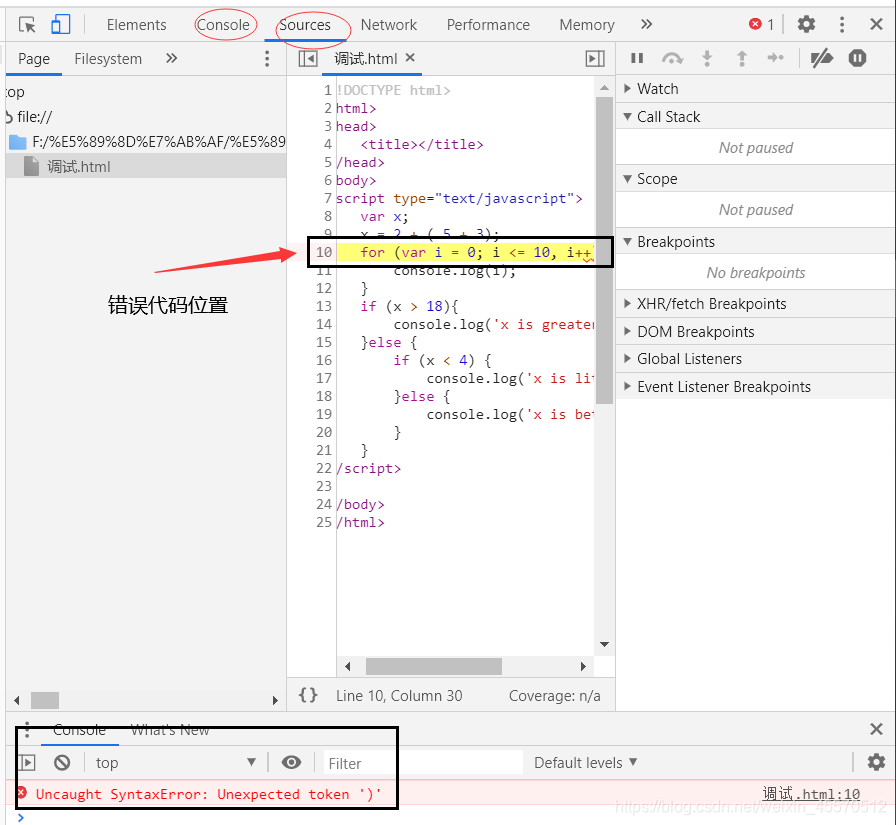Step over next function call
This screenshot has height=825, width=896.
tap(672, 58)
